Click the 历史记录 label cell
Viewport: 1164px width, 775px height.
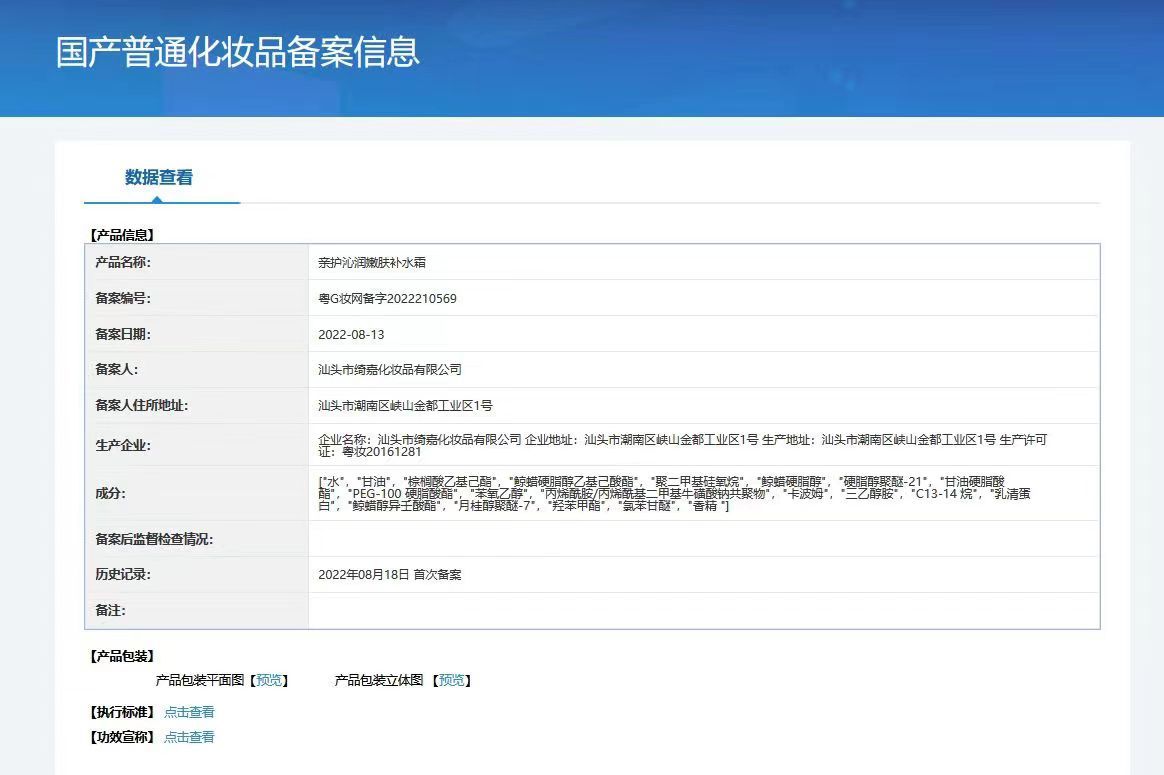tap(197, 574)
